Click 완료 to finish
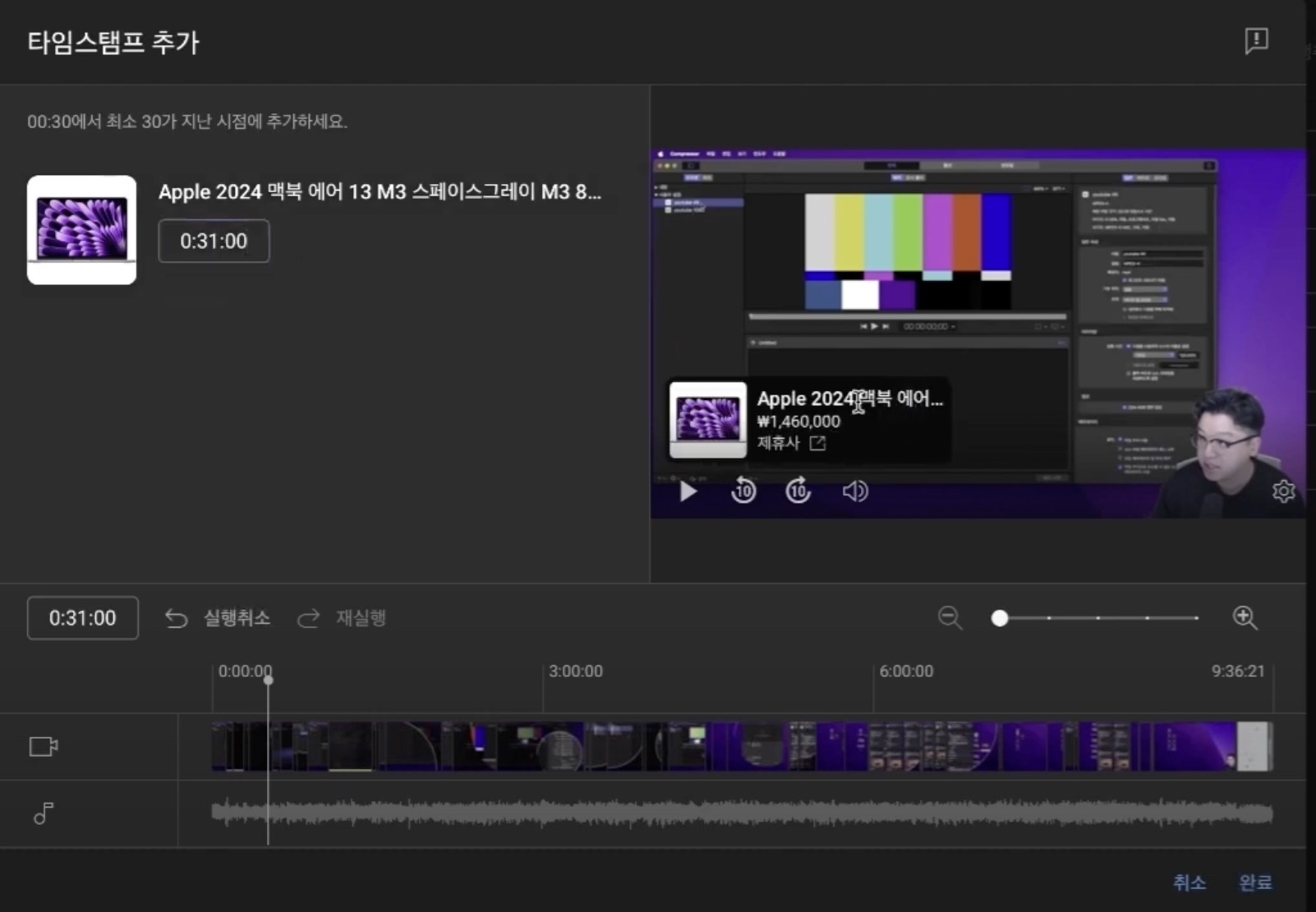1316x912 pixels. (1255, 882)
